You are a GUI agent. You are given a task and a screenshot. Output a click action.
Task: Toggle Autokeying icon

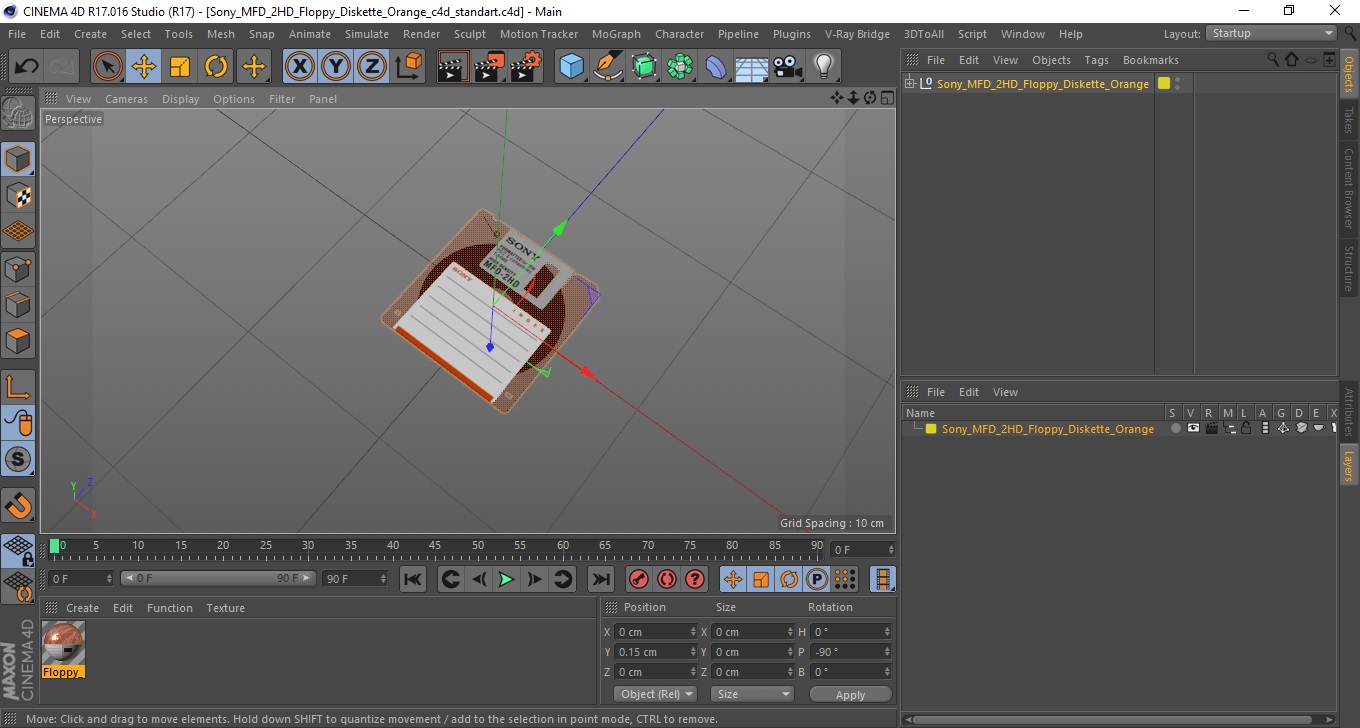pos(667,579)
